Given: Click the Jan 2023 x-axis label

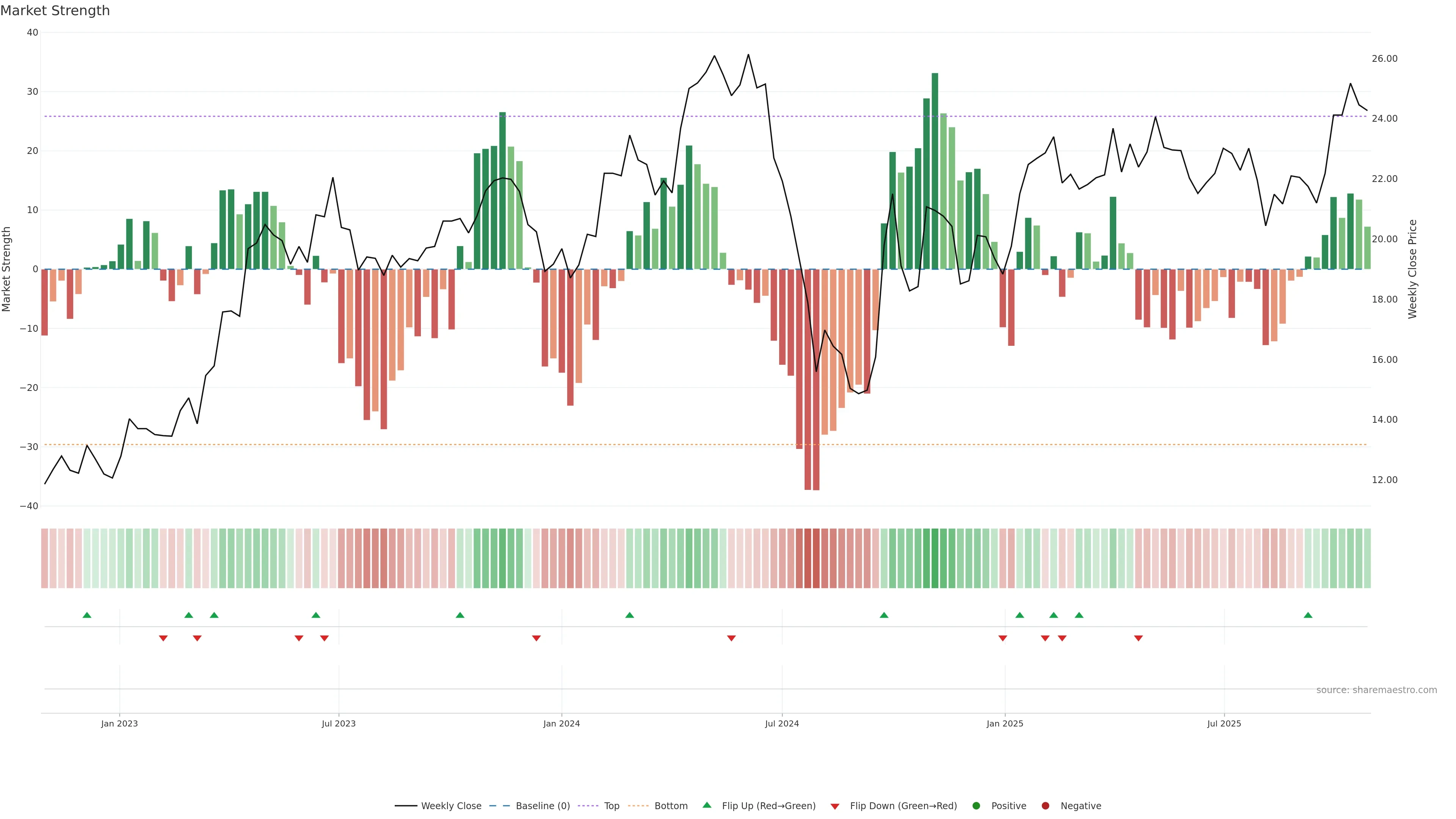Looking at the screenshot, I should click(119, 723).
